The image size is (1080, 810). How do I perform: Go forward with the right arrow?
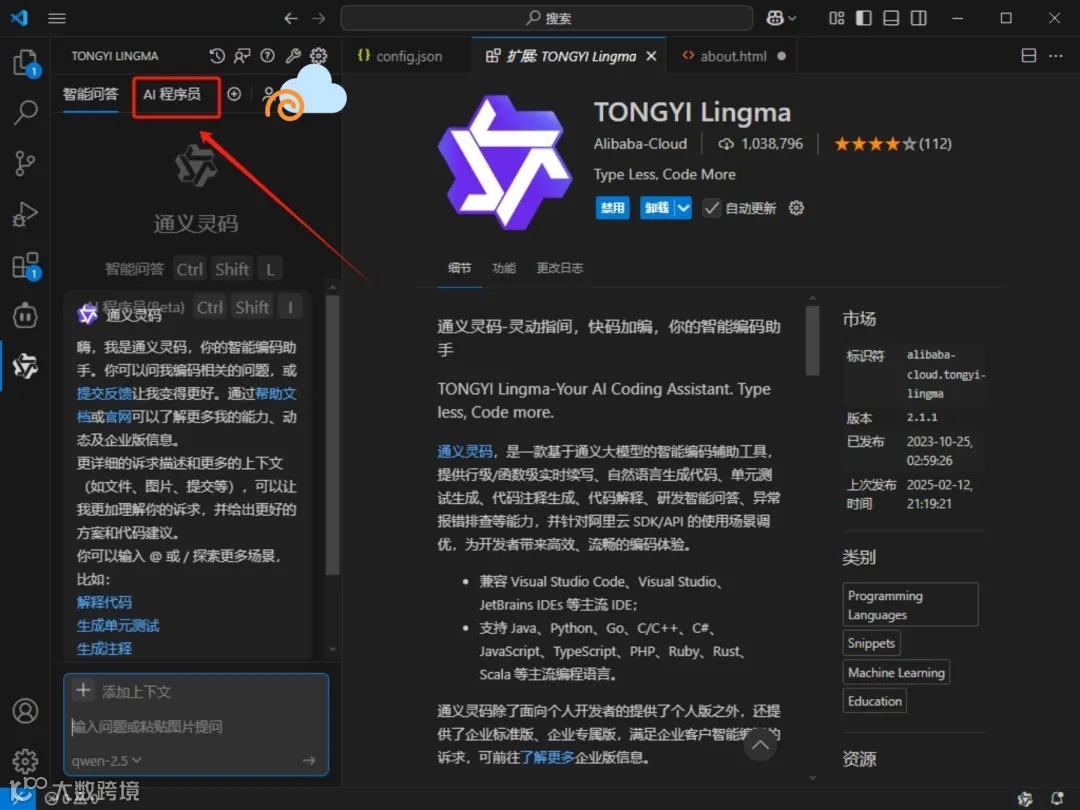click(x=318, y=18)
